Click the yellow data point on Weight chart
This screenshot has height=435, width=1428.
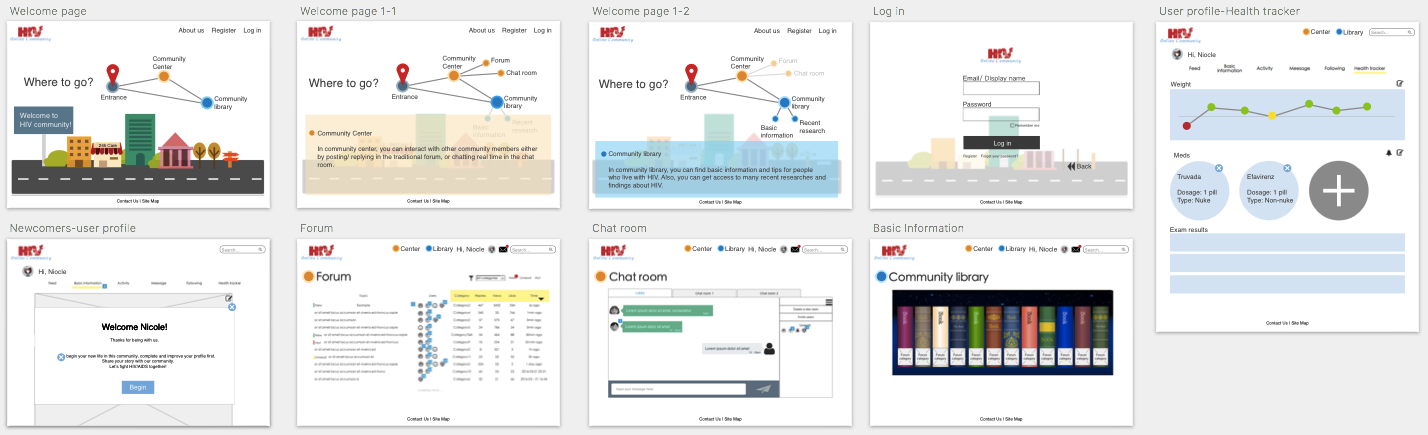point(1272,115)
